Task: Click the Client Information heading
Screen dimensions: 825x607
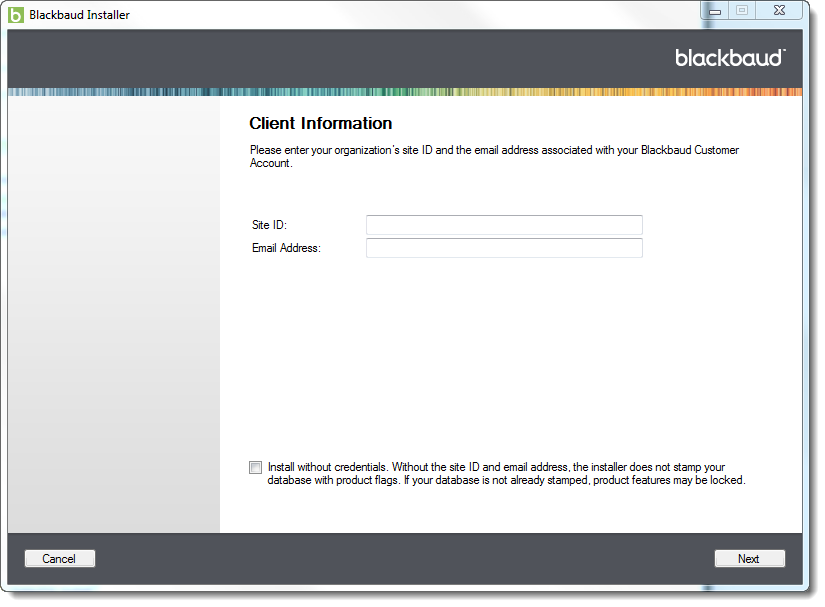Action: (320, 123)
